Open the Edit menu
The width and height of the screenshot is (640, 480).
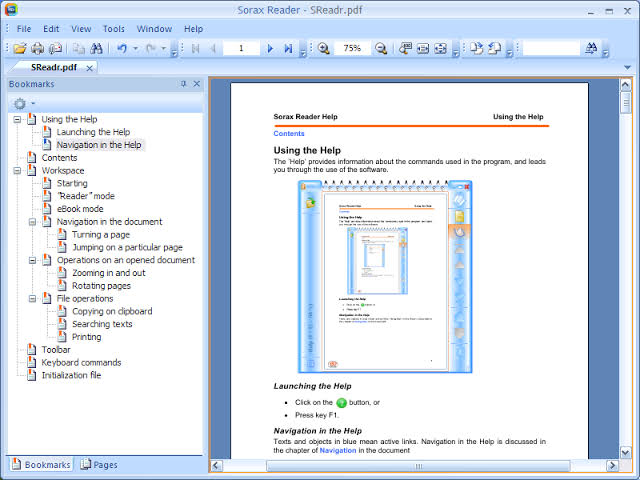pos(51,29)
